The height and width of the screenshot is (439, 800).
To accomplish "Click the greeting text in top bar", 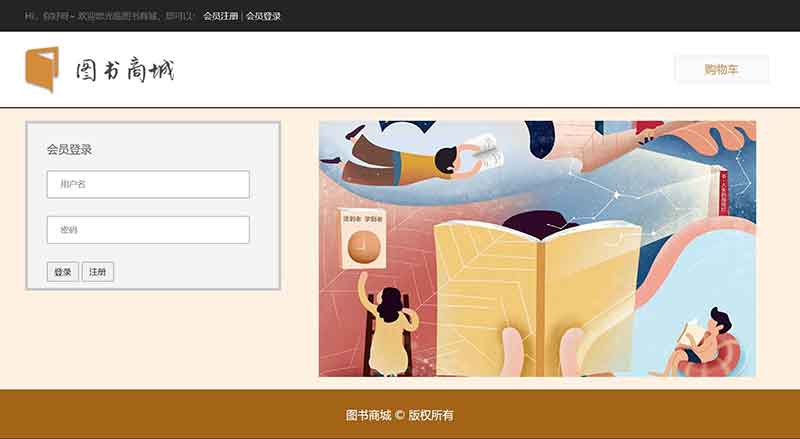I will point(109,16).
